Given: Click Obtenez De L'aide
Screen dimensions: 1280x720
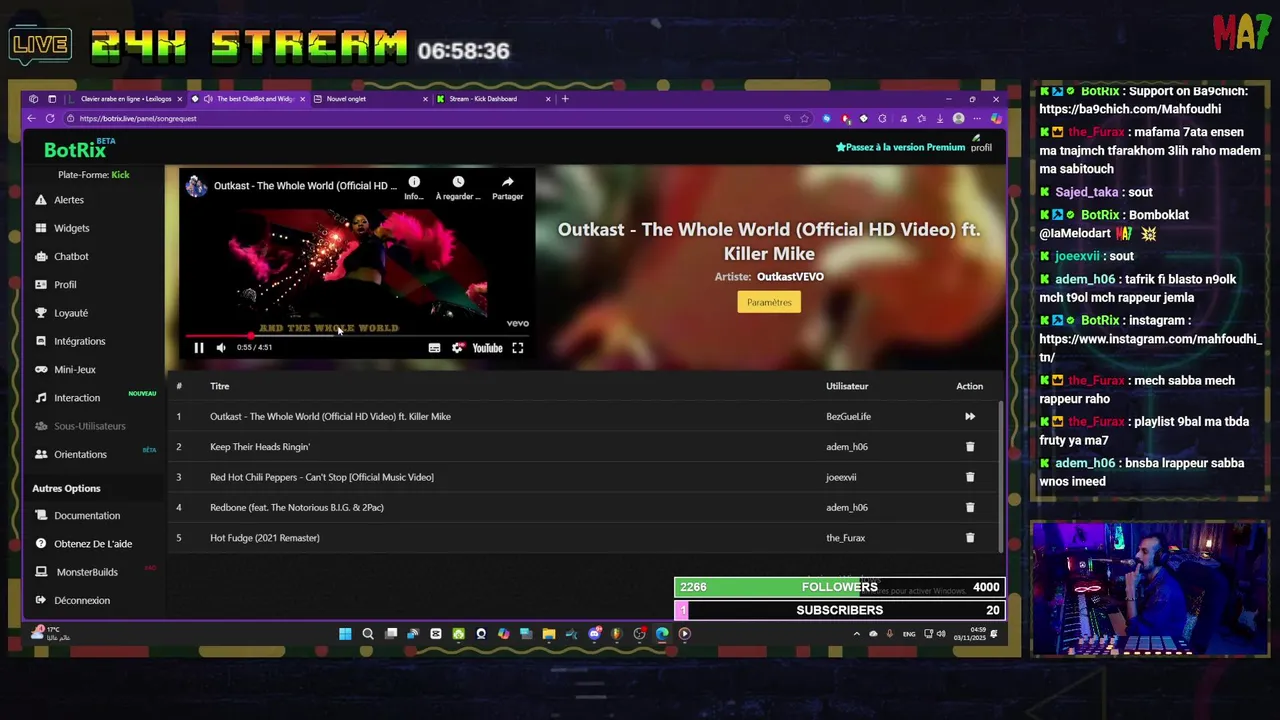Looking at the screenshot, I should tap(93, 544).
